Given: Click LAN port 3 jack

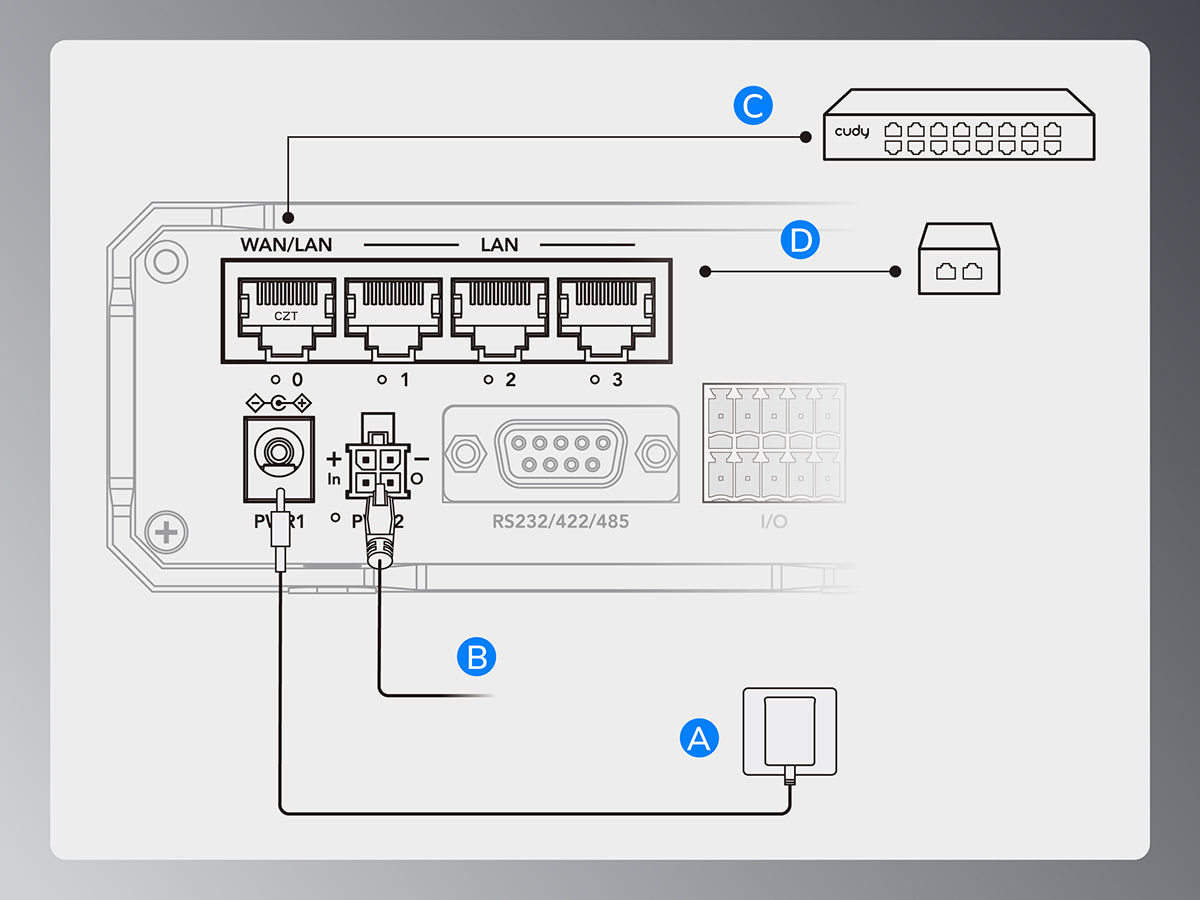Looking at the screenshot, I should [606, 312].
